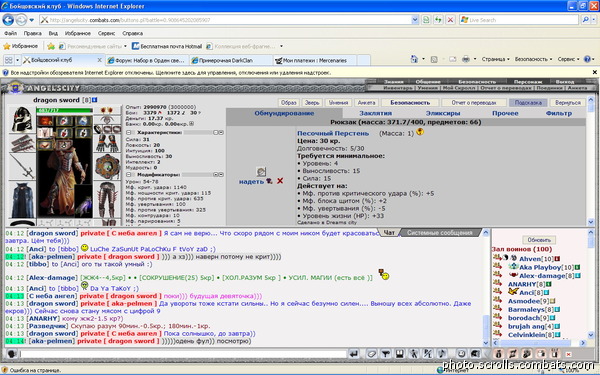The height and width of the screenshot is (375, 600).
Task: Click the send message arrow icon
Action: [x=354, y=354]
